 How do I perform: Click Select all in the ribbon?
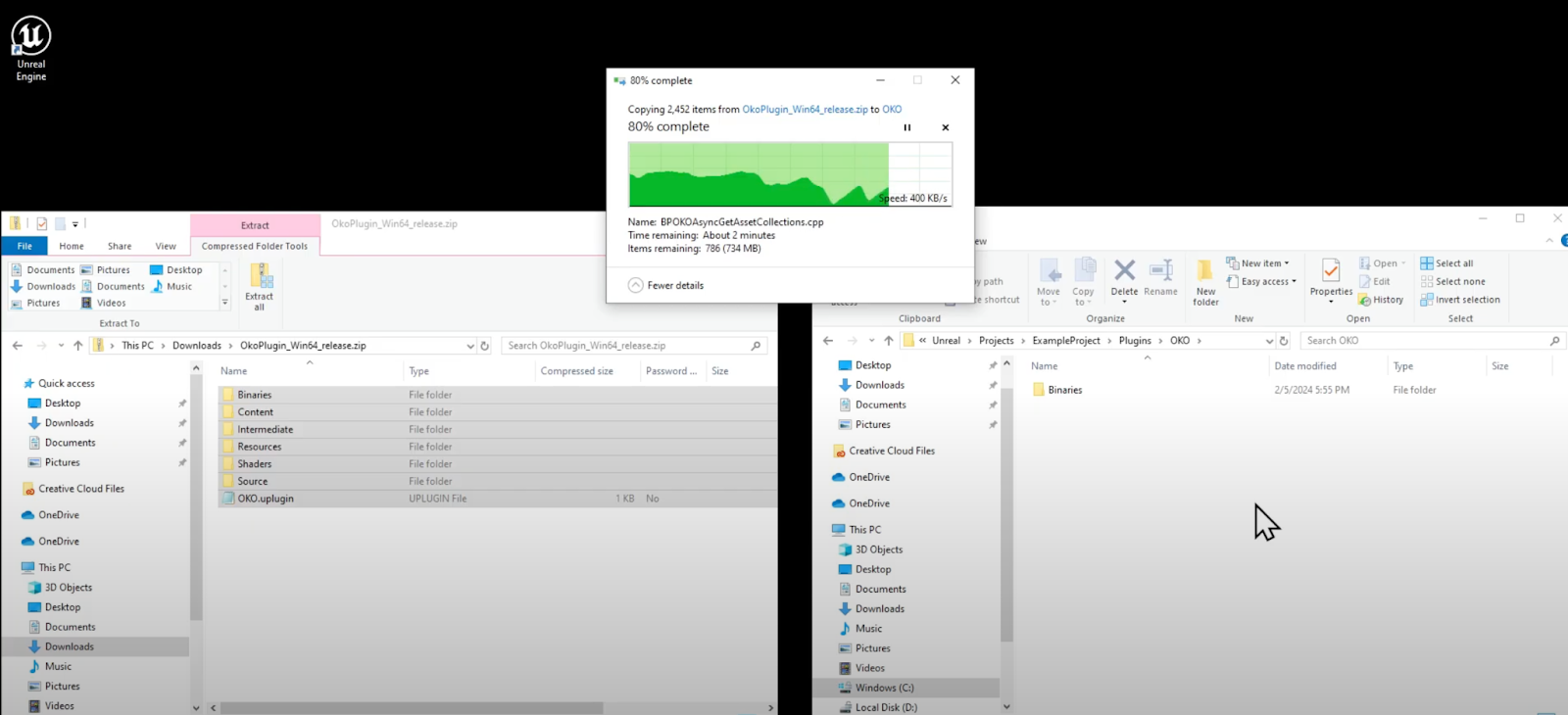click(x=1446, y=263)
